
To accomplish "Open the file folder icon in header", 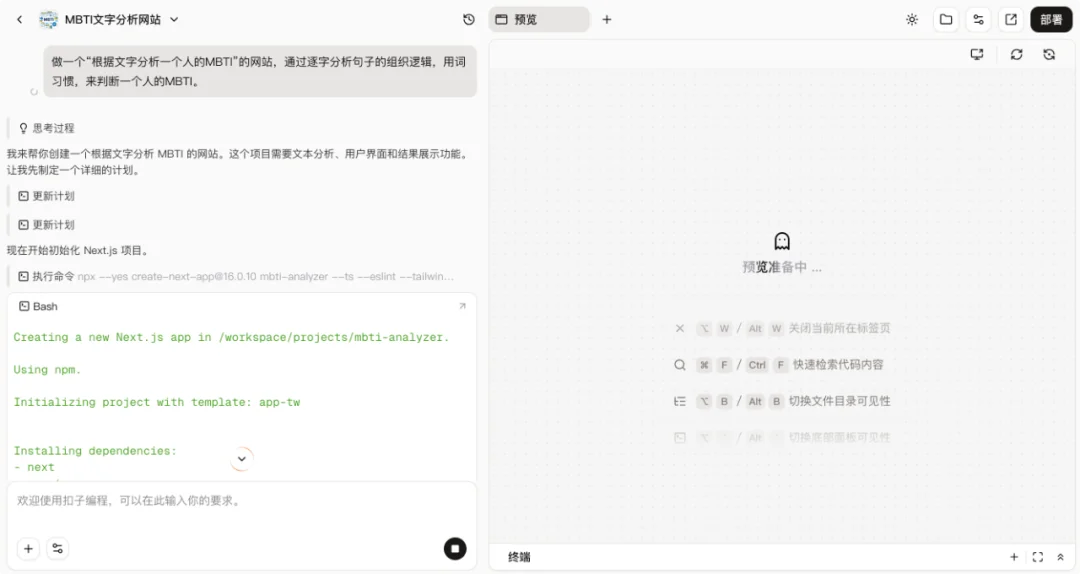I will tap(946, 19).
